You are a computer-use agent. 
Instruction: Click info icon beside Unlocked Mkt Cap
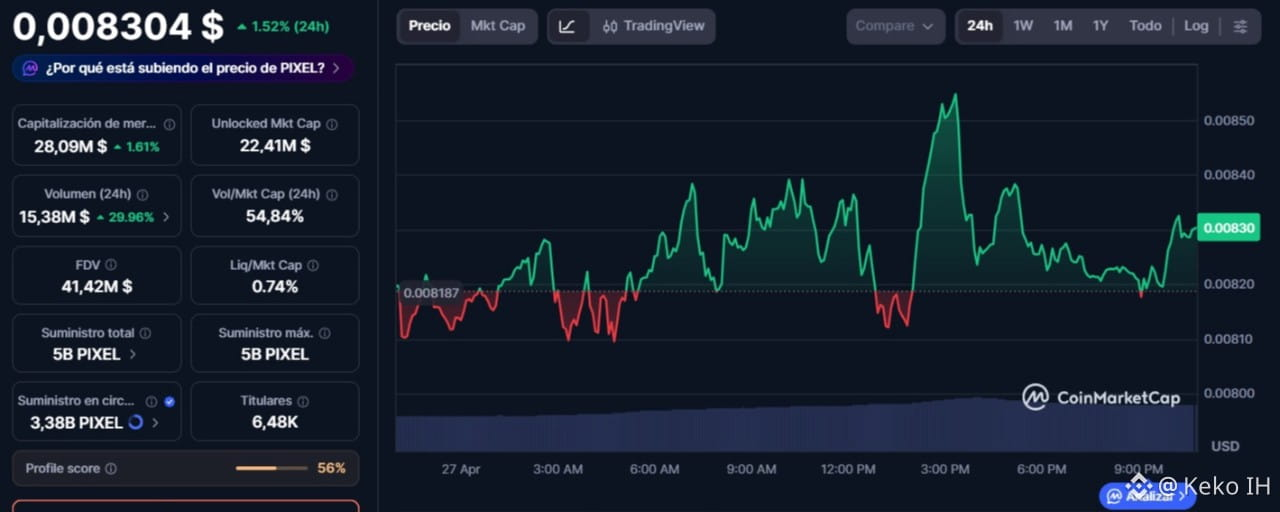[x=332, y=124]
